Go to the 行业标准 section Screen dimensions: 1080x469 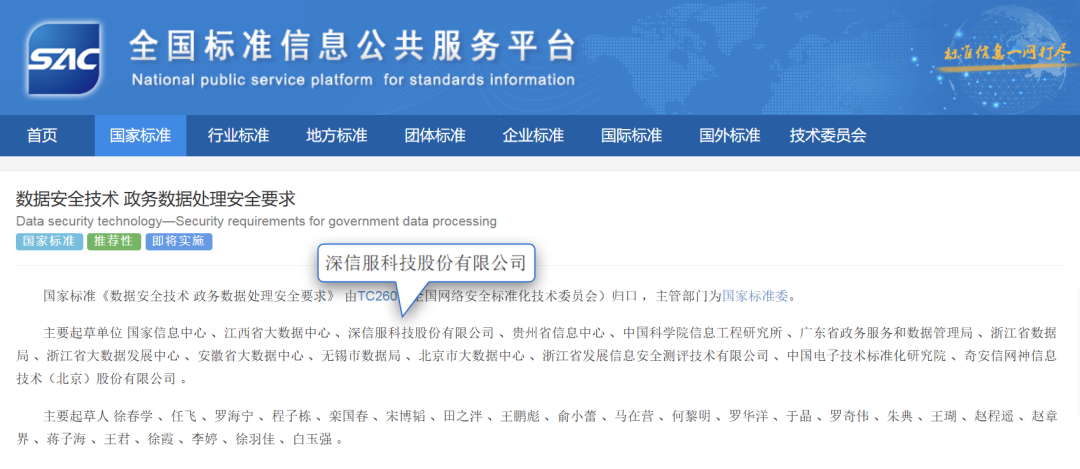pos(238,136)
